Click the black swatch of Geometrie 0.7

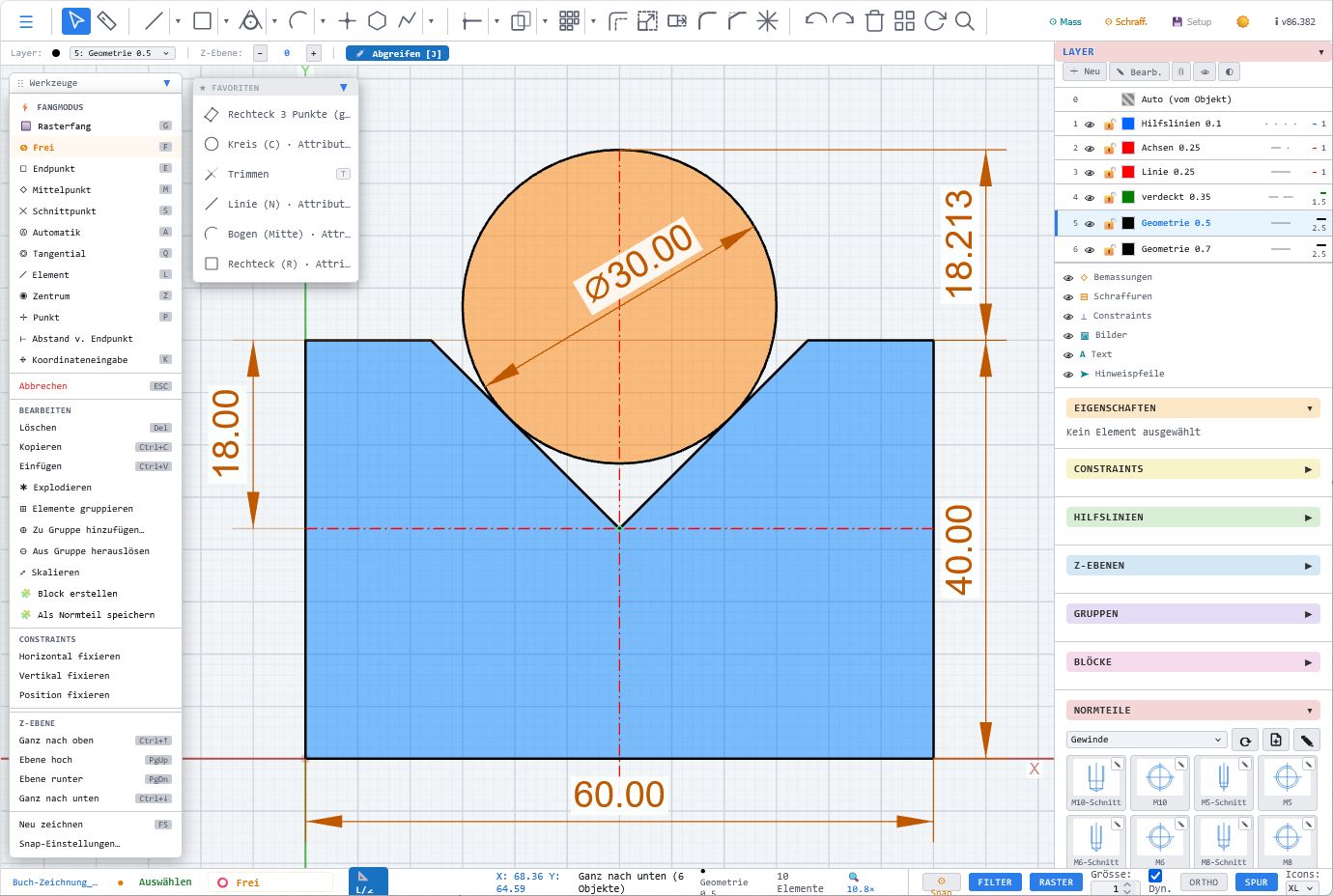pos(1127,249)
